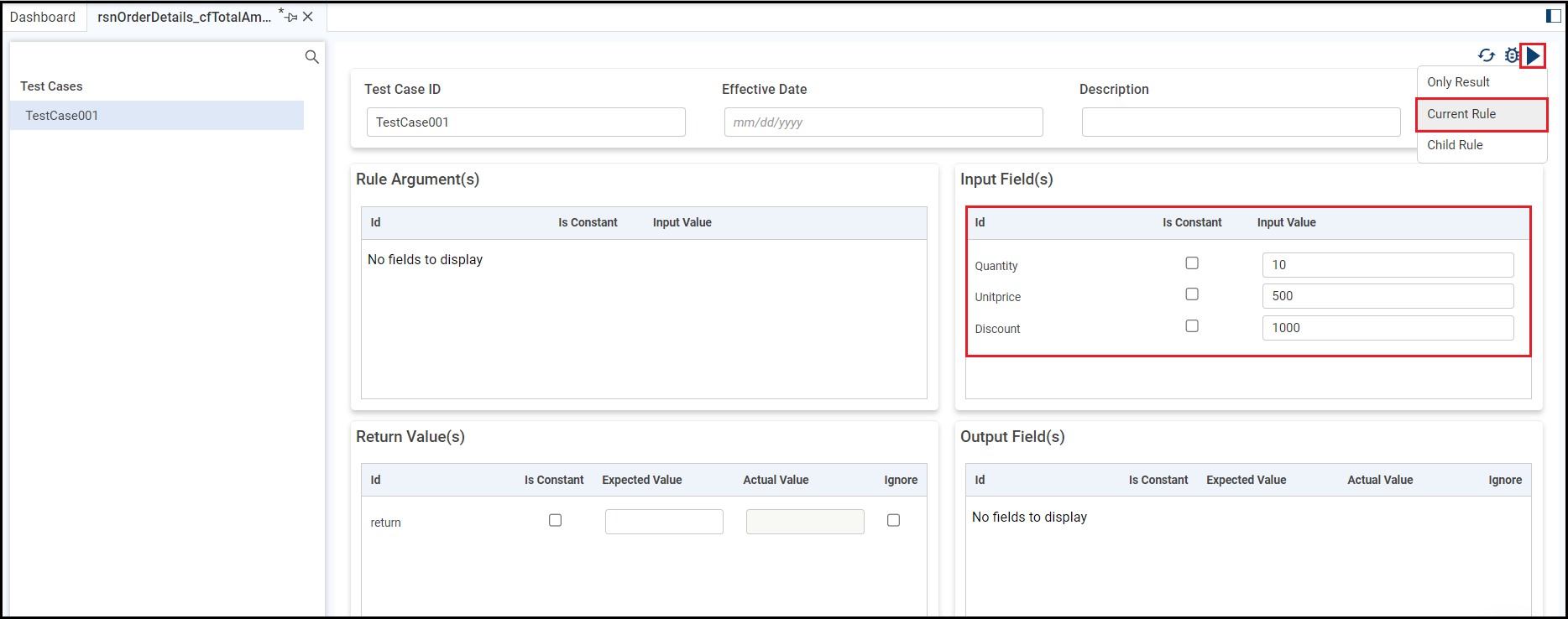Image resolution: width=1568 pixels, height=619 pixels.
Task: Choose Current Rule in run menu
Action: 1461,114
